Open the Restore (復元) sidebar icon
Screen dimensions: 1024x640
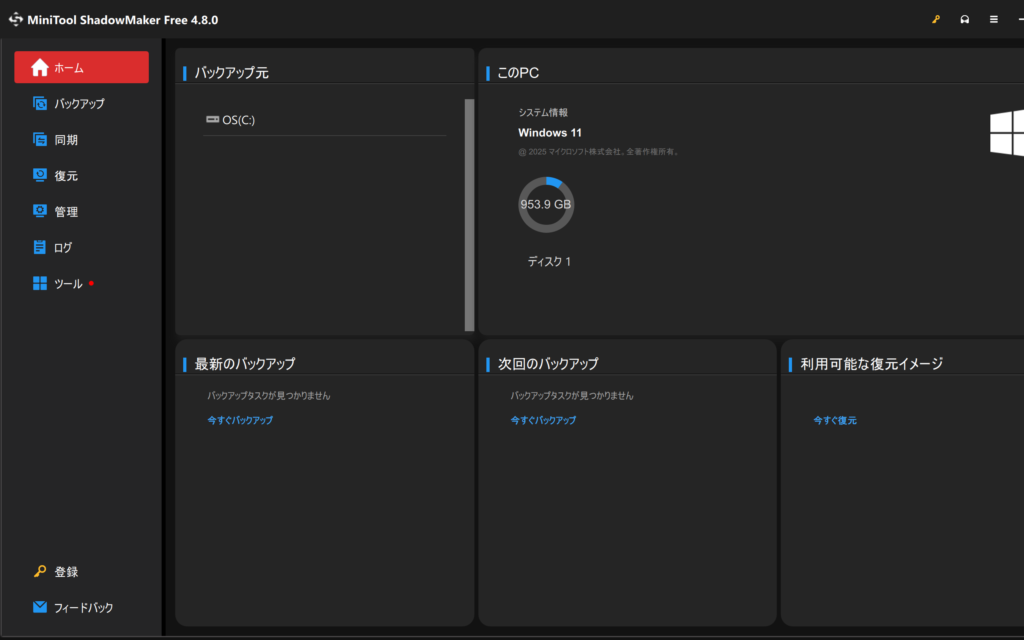40,176
